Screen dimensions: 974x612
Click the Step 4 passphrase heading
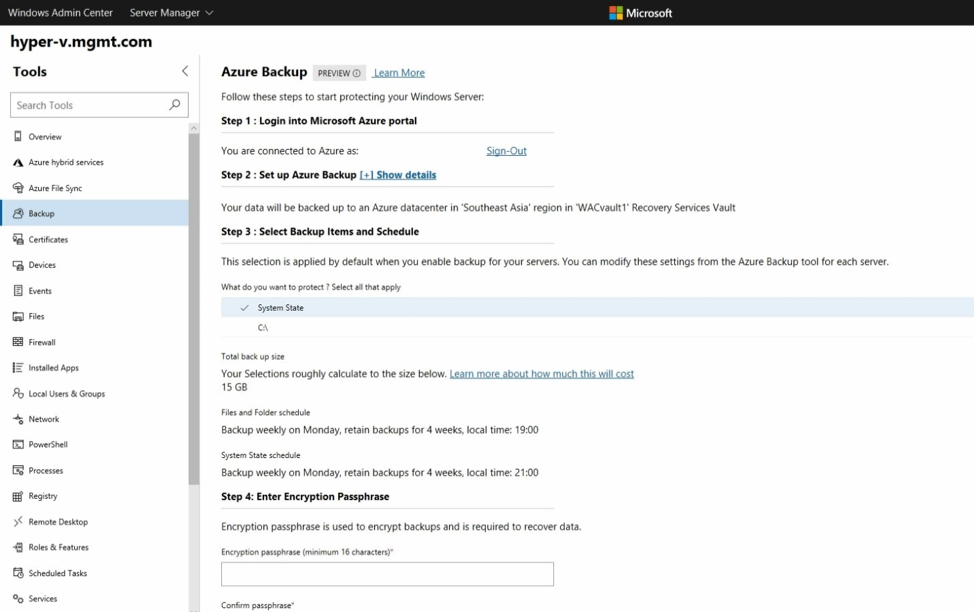coord(305,496)
